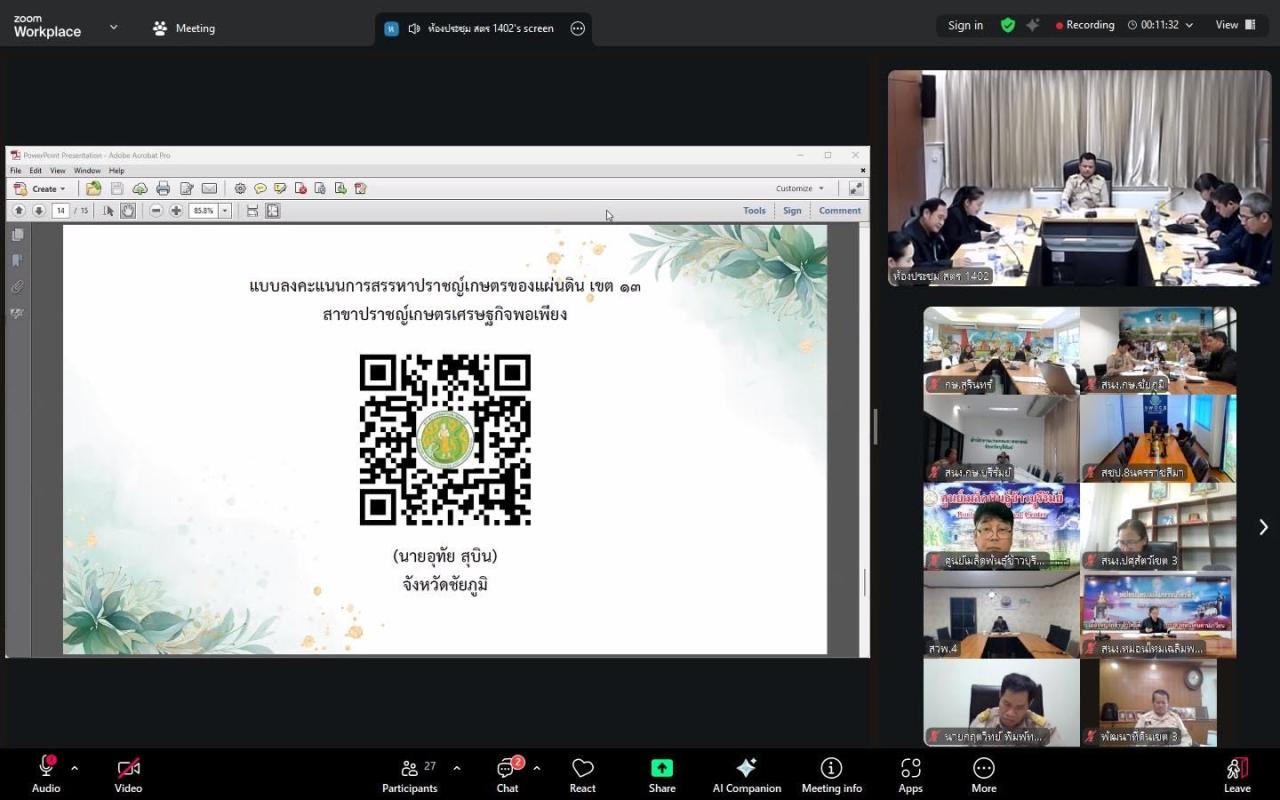Open the attachments paperclip panel in Acrobat

[17, 287]
